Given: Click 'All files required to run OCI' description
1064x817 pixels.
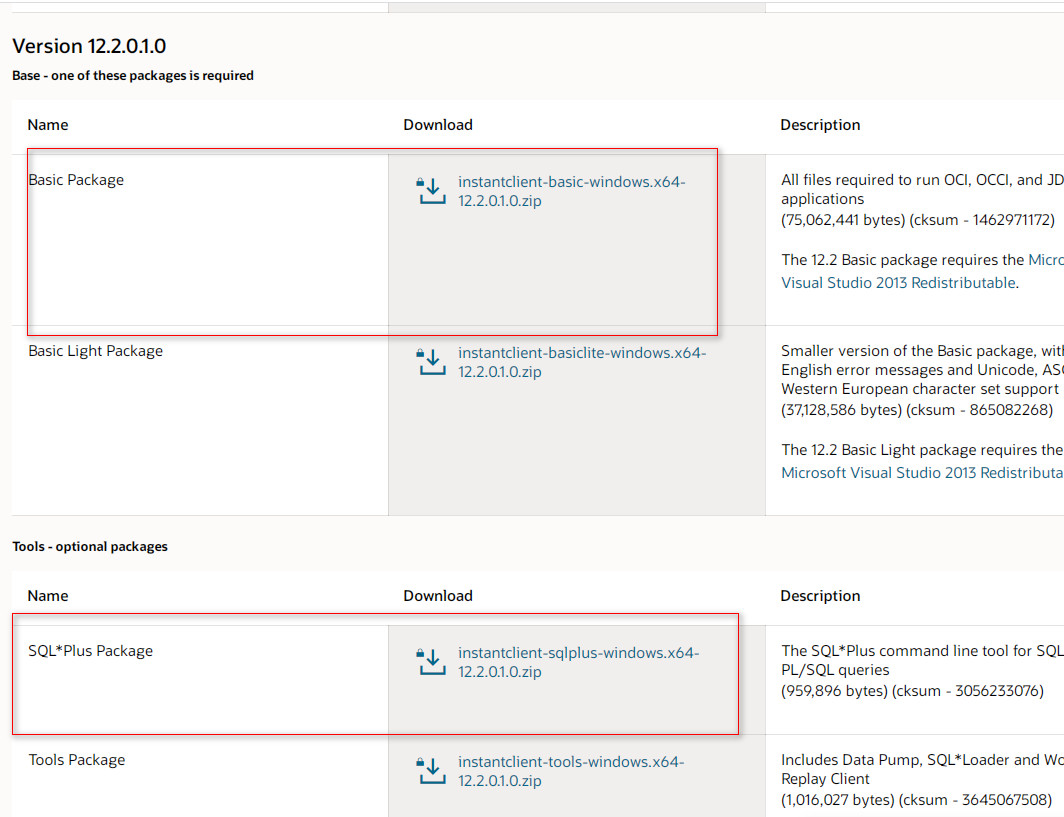Looking at the screenshot, I should [922, 189].
